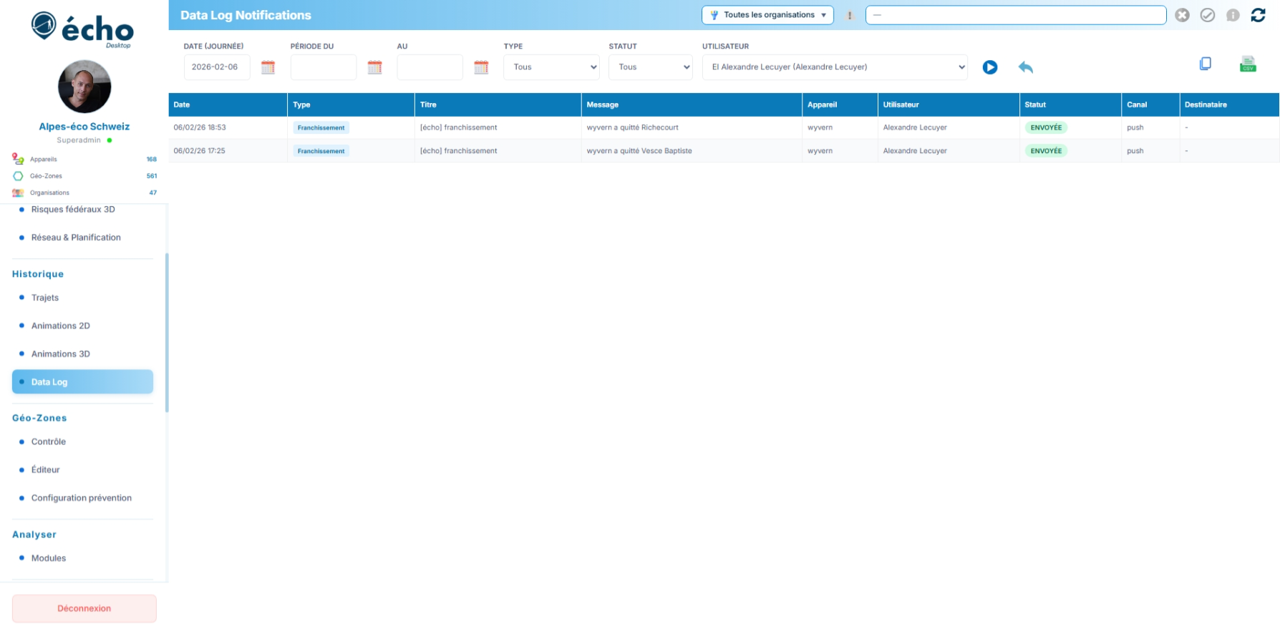Click the copy to clipboard icon

[1205, 63]
